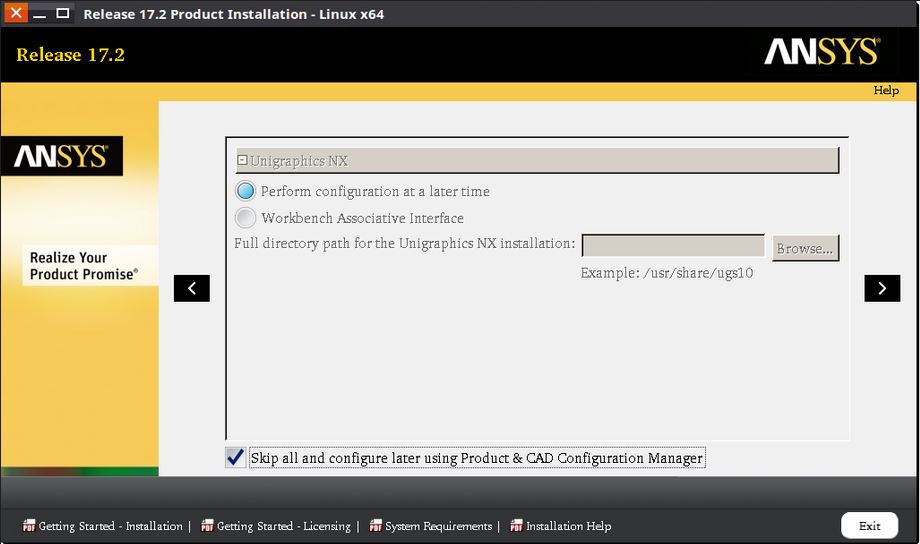Click the Unigraphics NX installation path field
The image size is (920, 544).
(x=673, y=245)
